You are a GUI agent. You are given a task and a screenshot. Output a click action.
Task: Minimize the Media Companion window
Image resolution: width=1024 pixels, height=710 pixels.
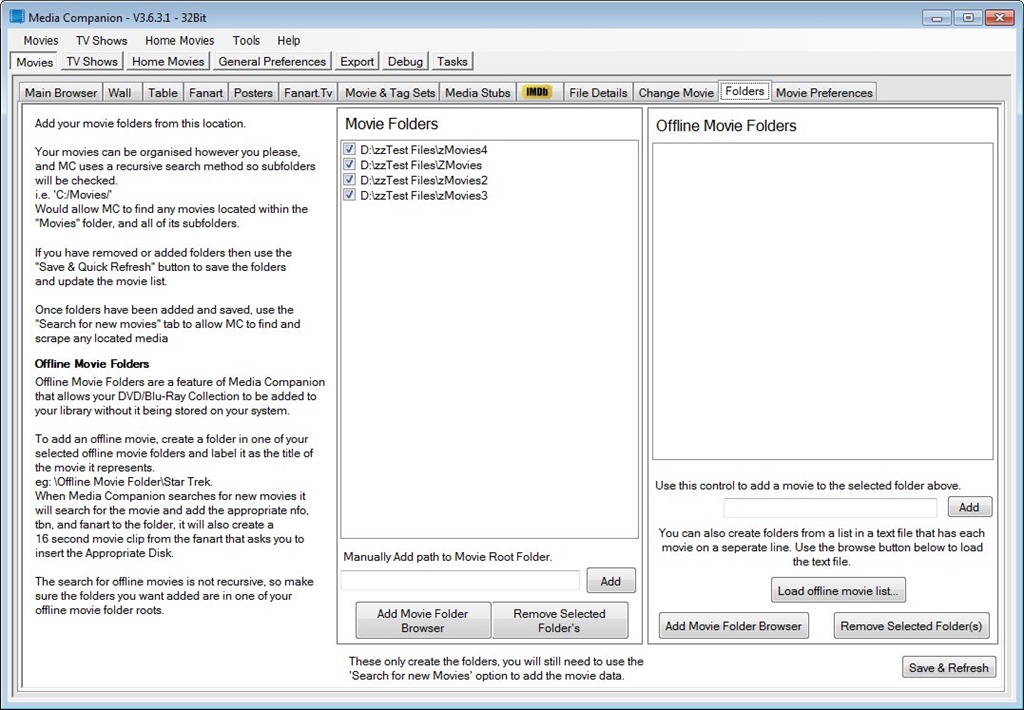coord(936,18)
